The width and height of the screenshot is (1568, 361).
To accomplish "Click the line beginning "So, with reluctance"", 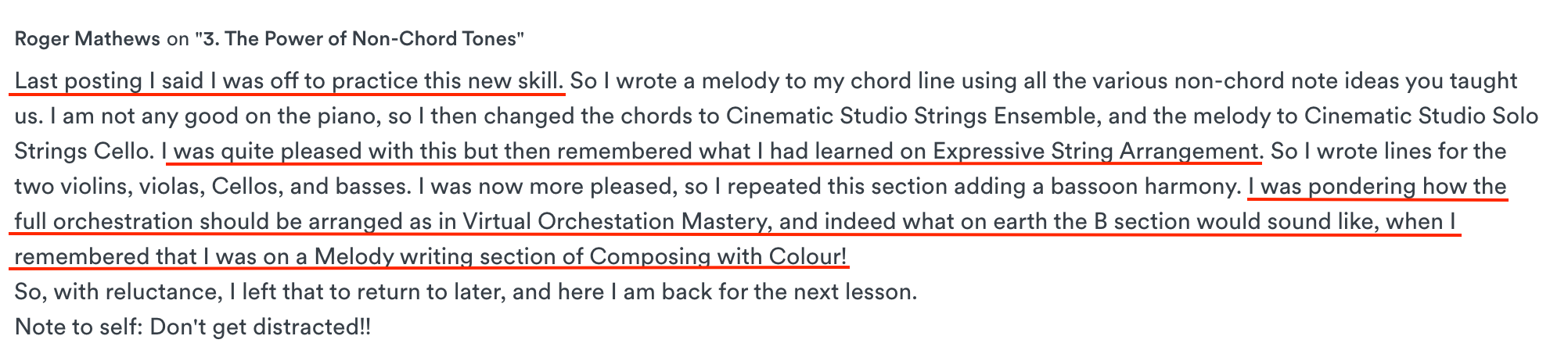I will 466,292.
